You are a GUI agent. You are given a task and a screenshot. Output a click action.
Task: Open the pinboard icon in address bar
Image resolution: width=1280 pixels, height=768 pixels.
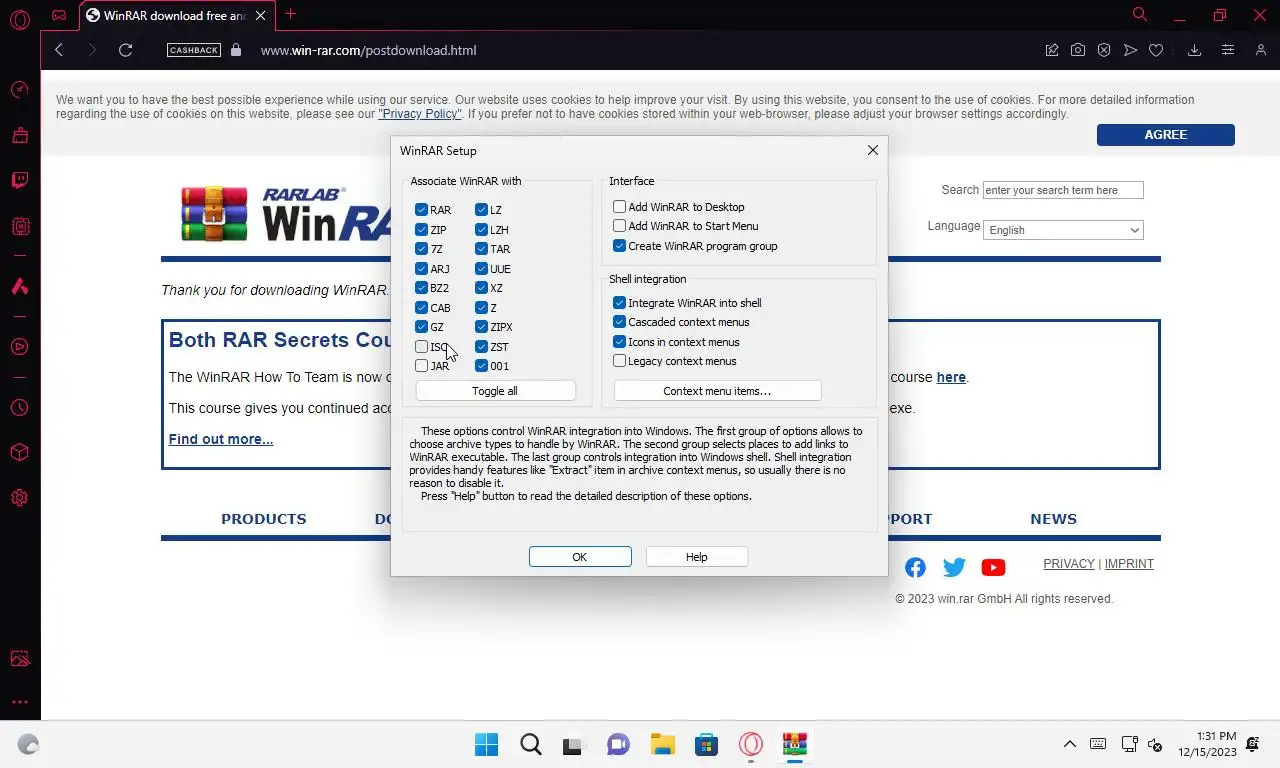[x=1052, y=50]
